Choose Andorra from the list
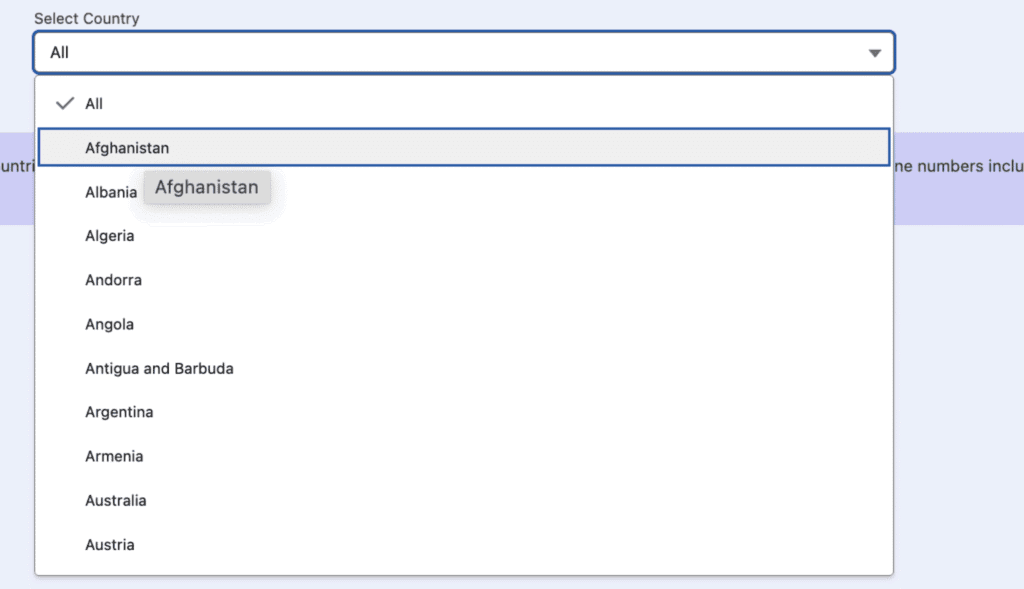1024x589 pixels. pyautogui.click(x=113, y=280)
